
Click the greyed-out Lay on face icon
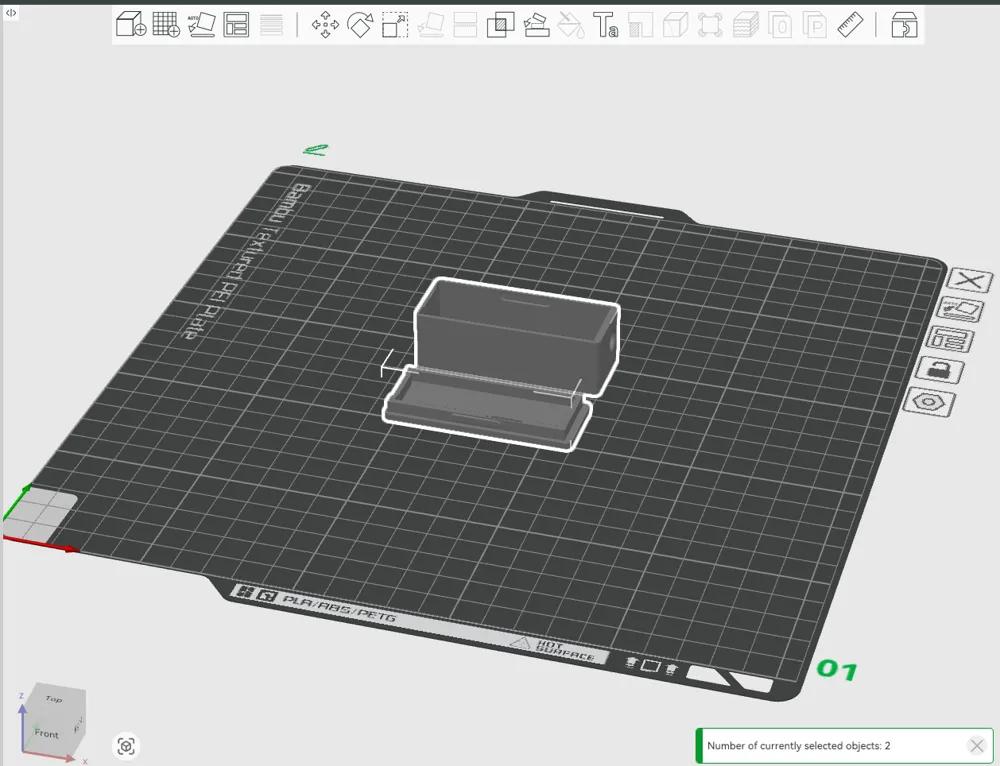430,24
